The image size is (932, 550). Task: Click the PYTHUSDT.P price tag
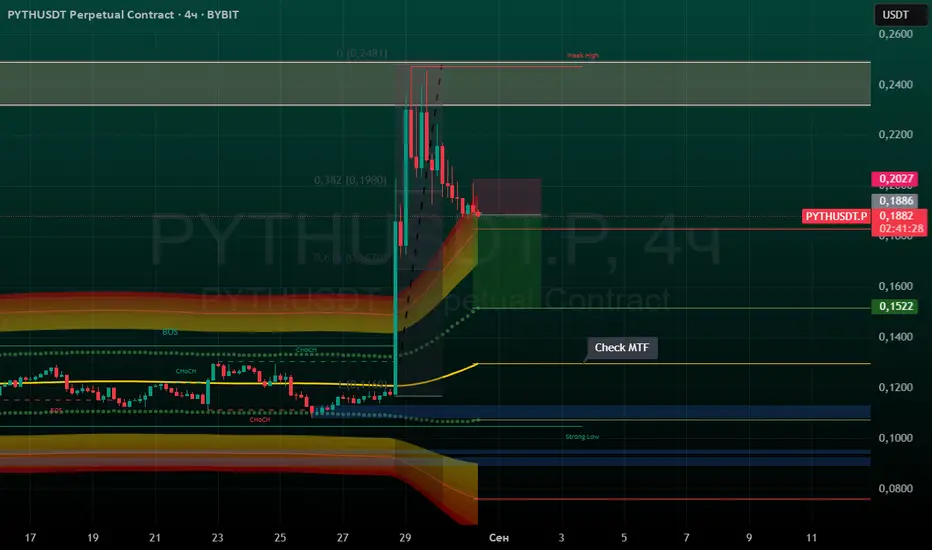point(836,216)
